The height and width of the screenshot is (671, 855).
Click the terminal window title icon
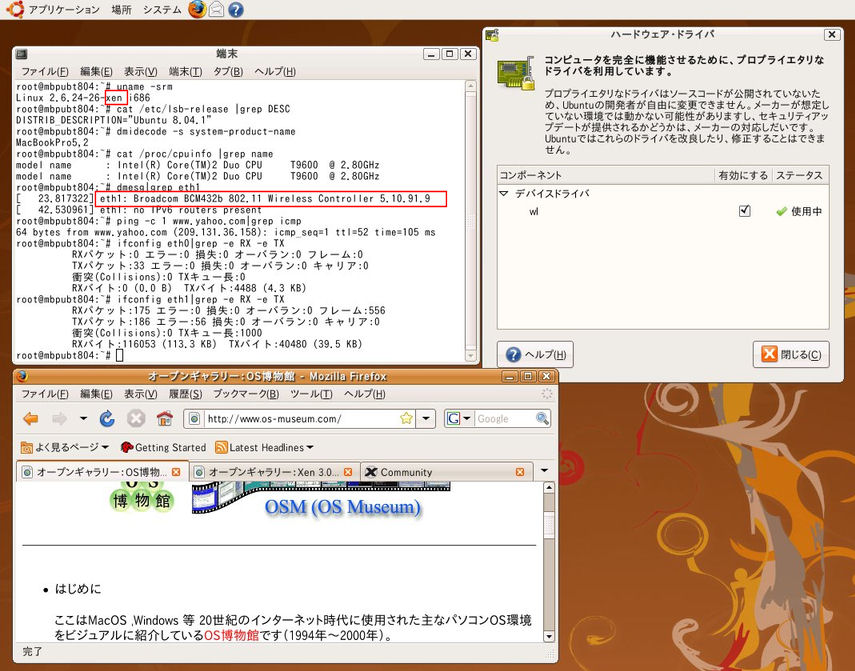tap(21, 54)
